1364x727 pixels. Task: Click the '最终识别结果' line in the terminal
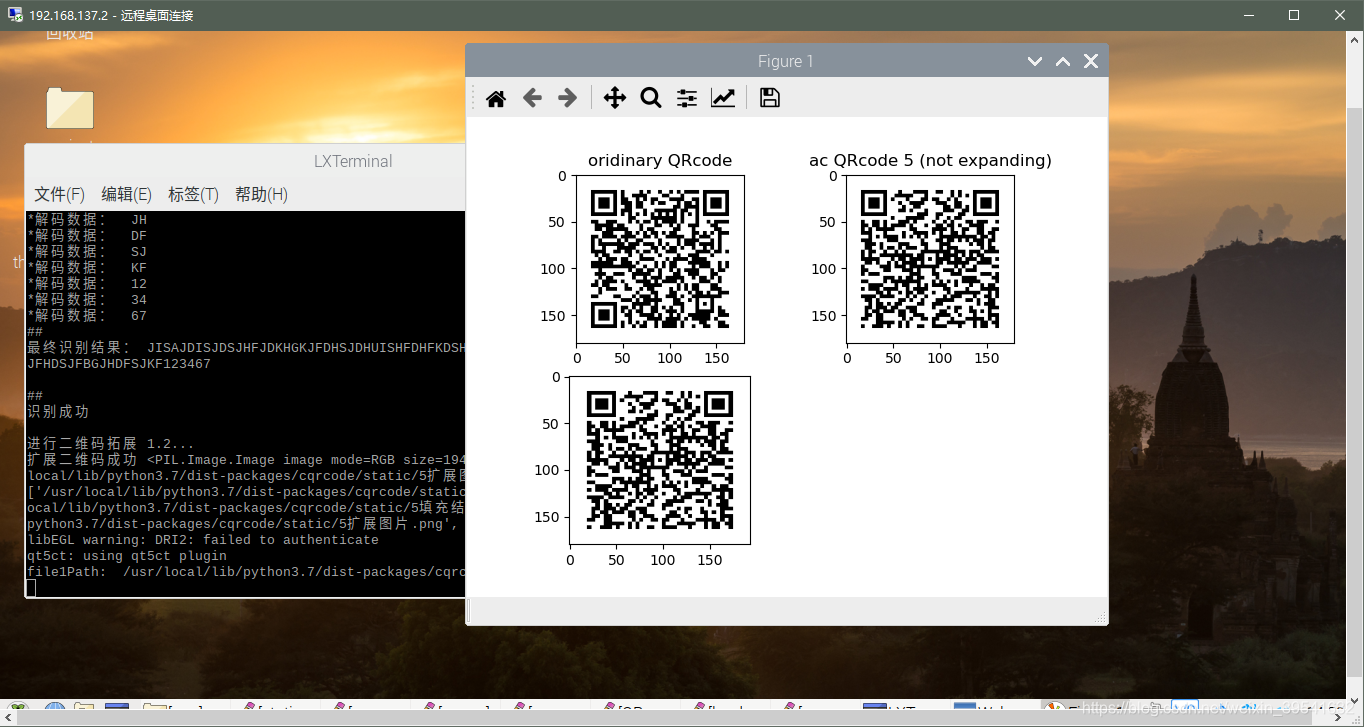pos(246,348)
